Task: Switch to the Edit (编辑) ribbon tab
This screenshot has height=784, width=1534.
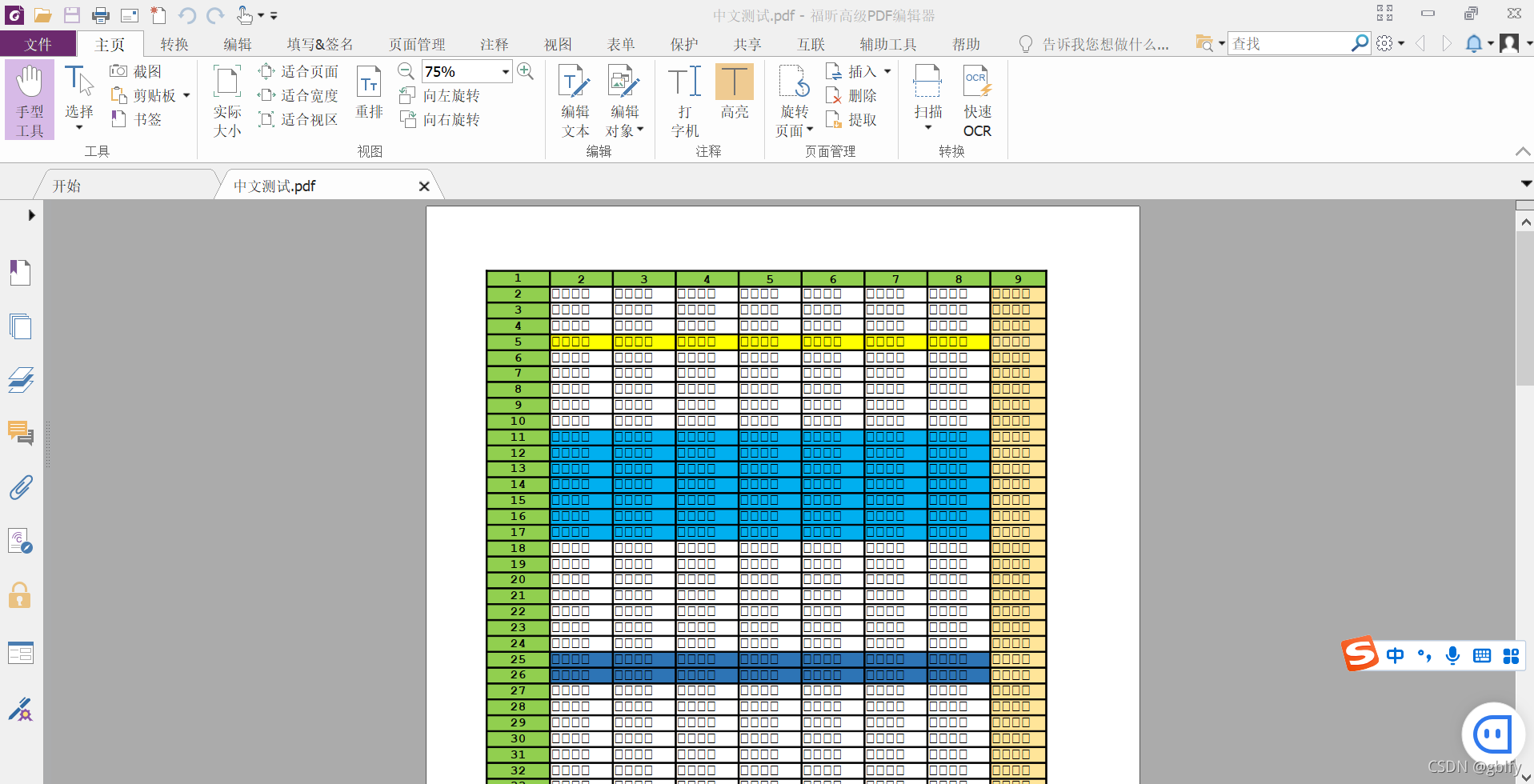Action: (237, 44)
